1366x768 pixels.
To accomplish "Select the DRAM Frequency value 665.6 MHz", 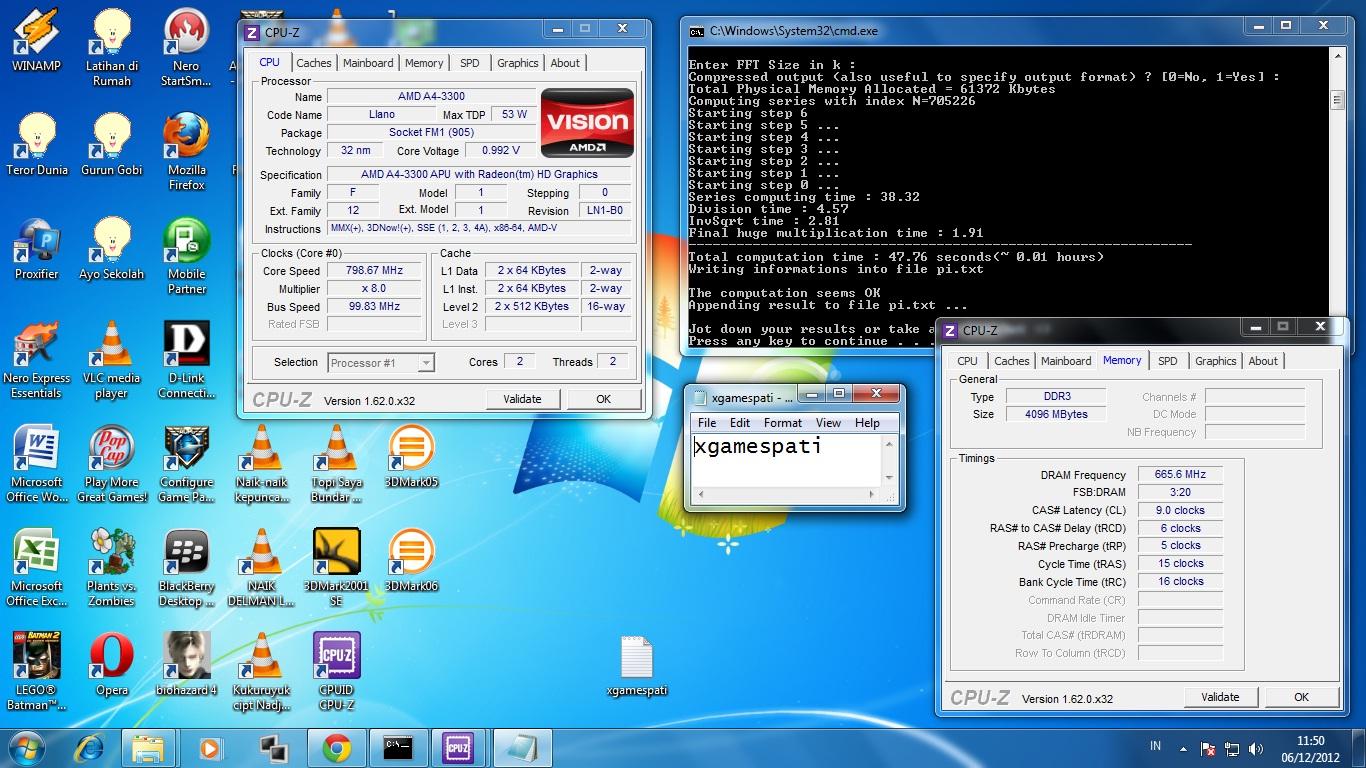I will [1180, 475].
